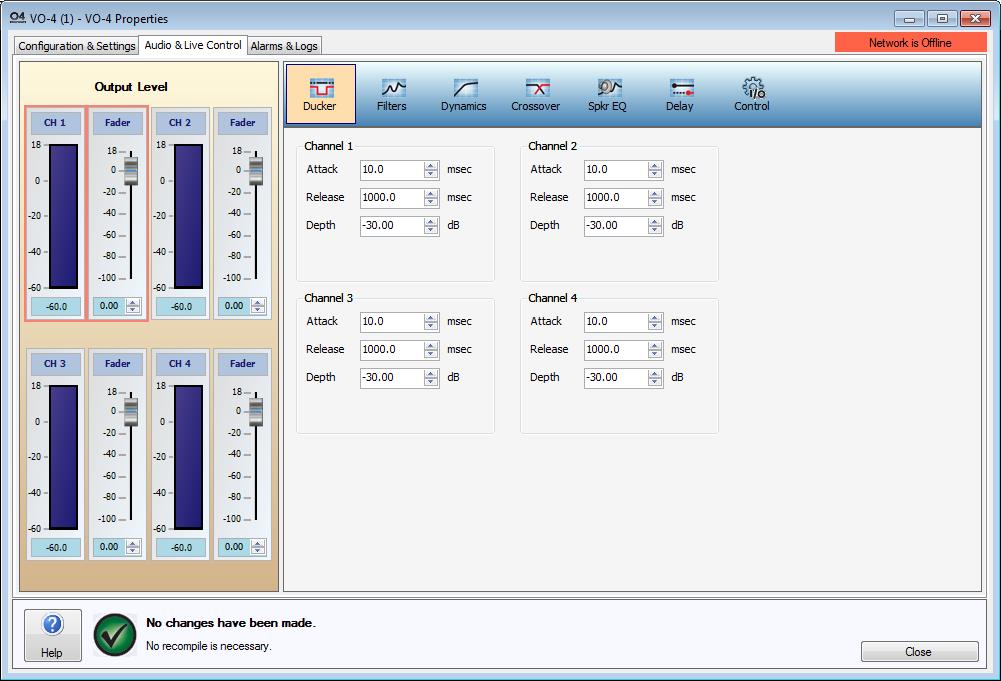Click the Help button label
The height and width of the screenshot is (681, 1001).
point(52,652)
